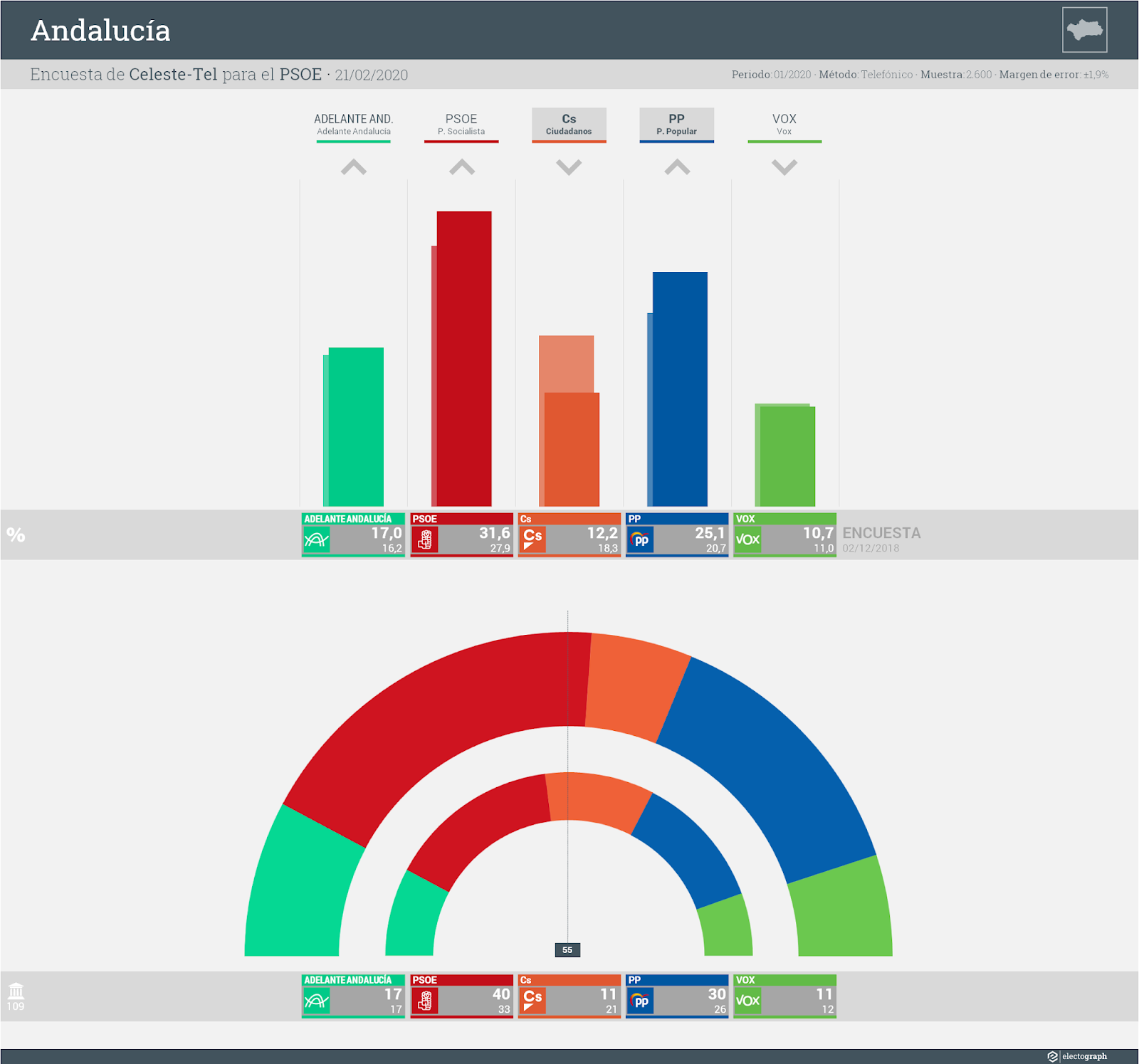This screenshot has width=1139, height=1064.
Task: Click the green Adelante Andalucía bar
Action: [x=355, y=427]
